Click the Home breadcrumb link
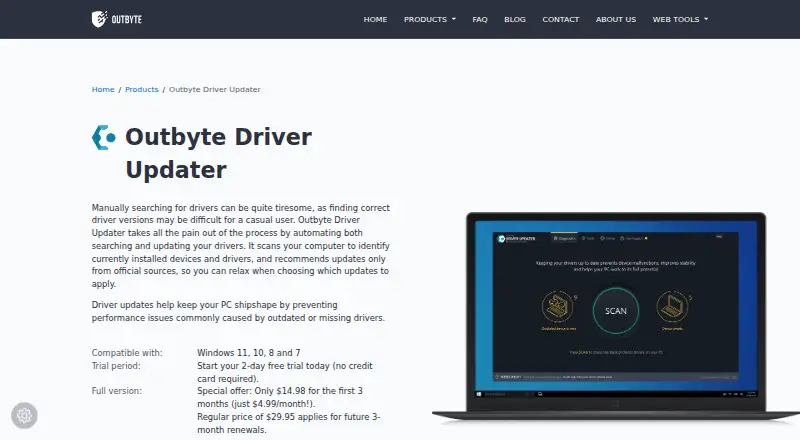The height and width of the screenshot is (440, 800). point(103,89)
